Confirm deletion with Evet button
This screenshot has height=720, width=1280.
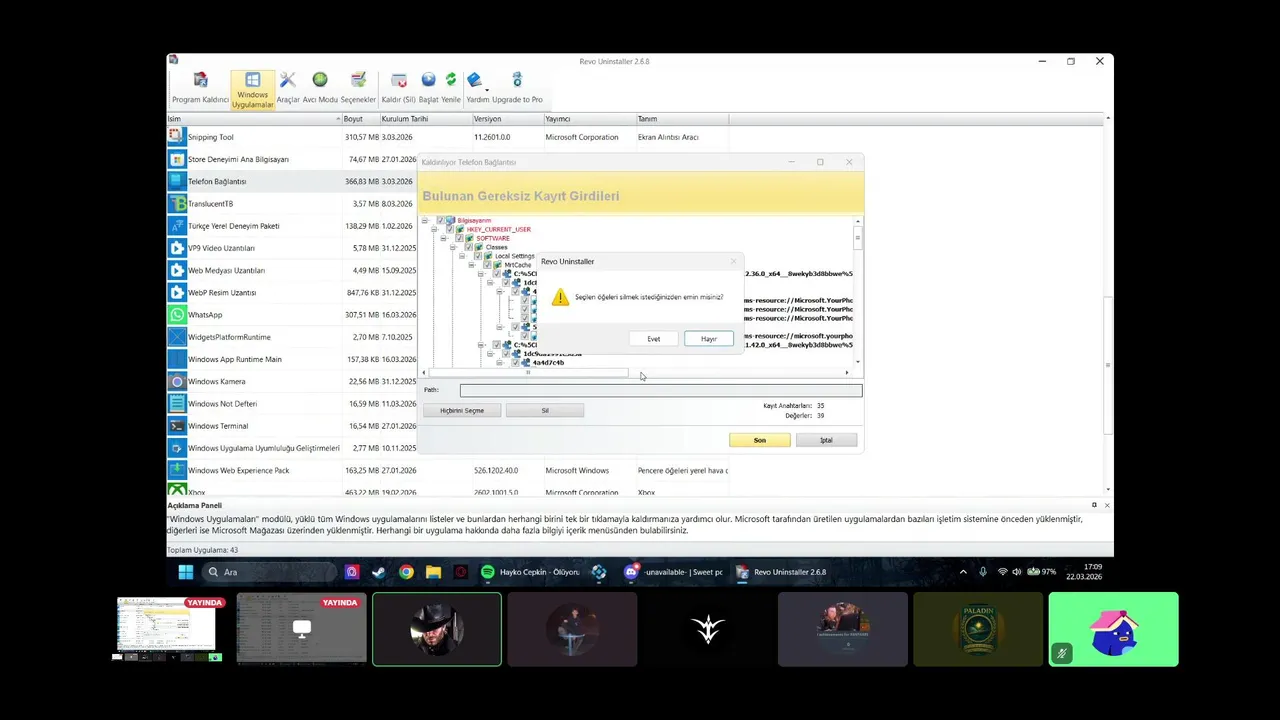click(653, 339)
